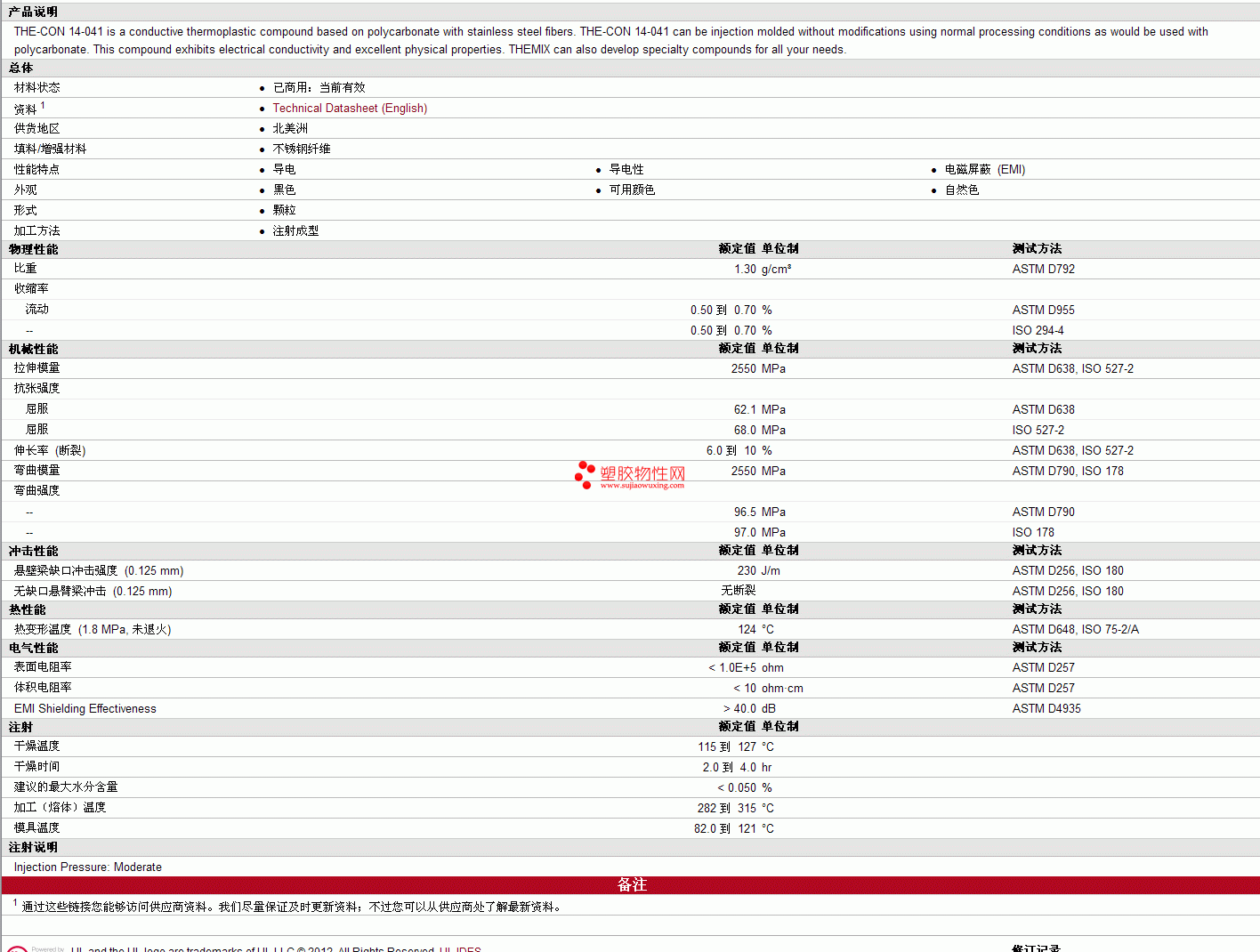Click the red 备注 banner

tap(631, 884)
